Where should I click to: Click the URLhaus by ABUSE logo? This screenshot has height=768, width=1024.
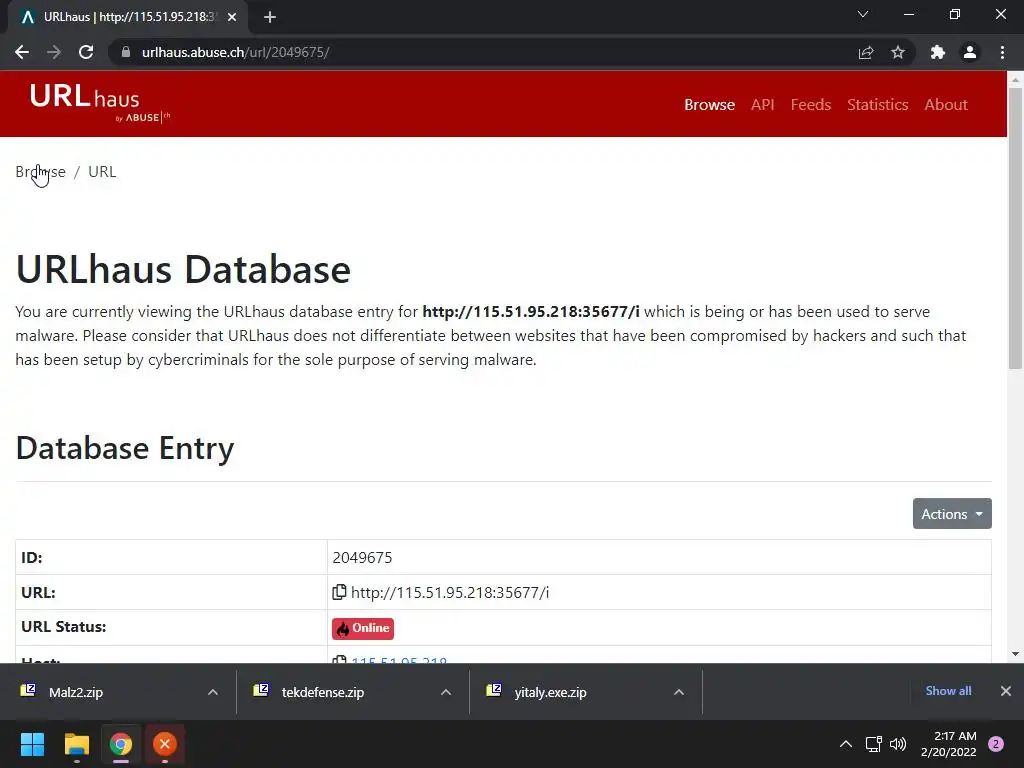100,103
